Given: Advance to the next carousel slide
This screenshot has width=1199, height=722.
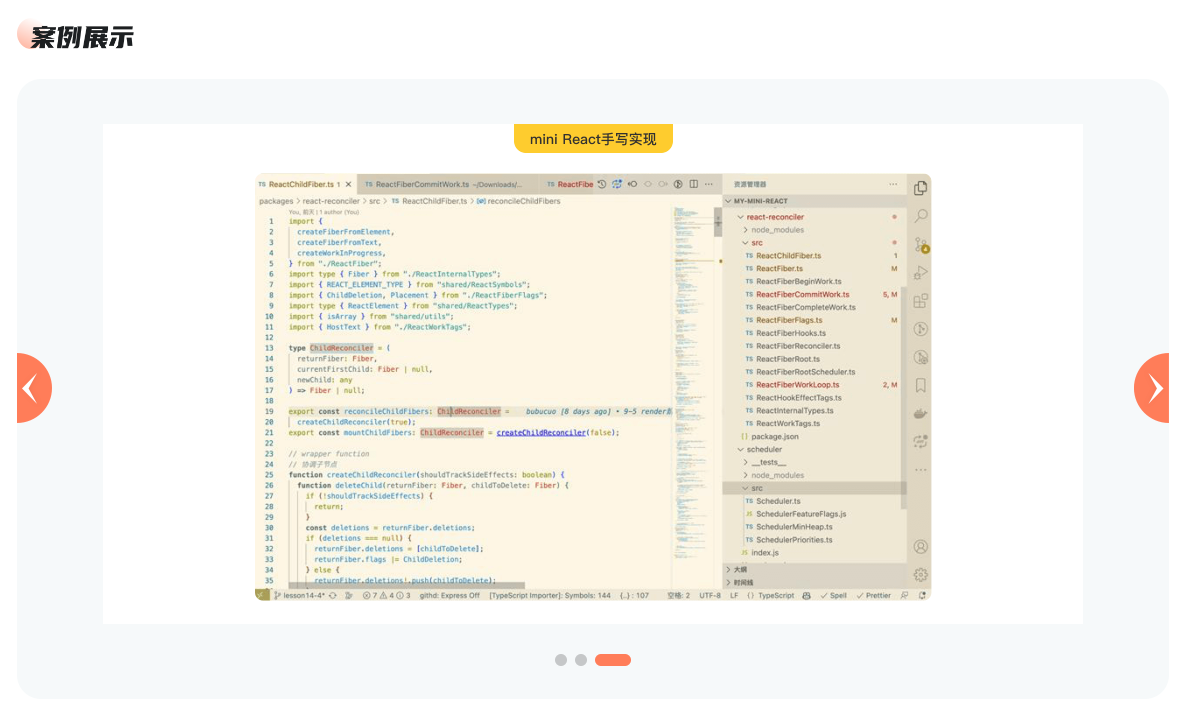Looking at the screenshot, I should tap(1152, 388).
